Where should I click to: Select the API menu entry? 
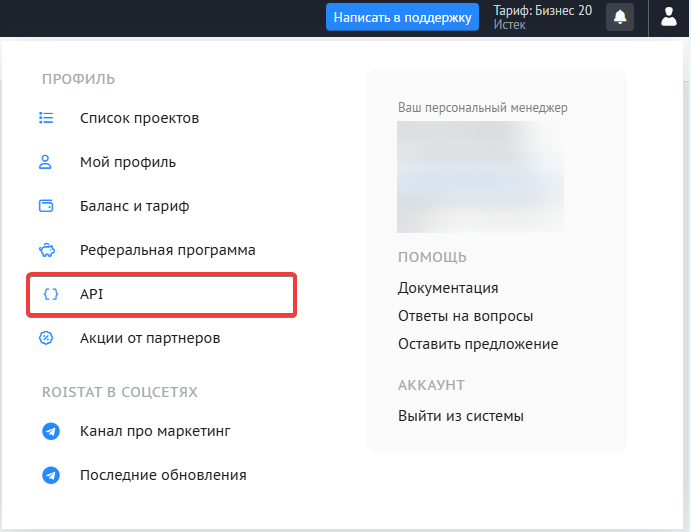tap(92, 294)
